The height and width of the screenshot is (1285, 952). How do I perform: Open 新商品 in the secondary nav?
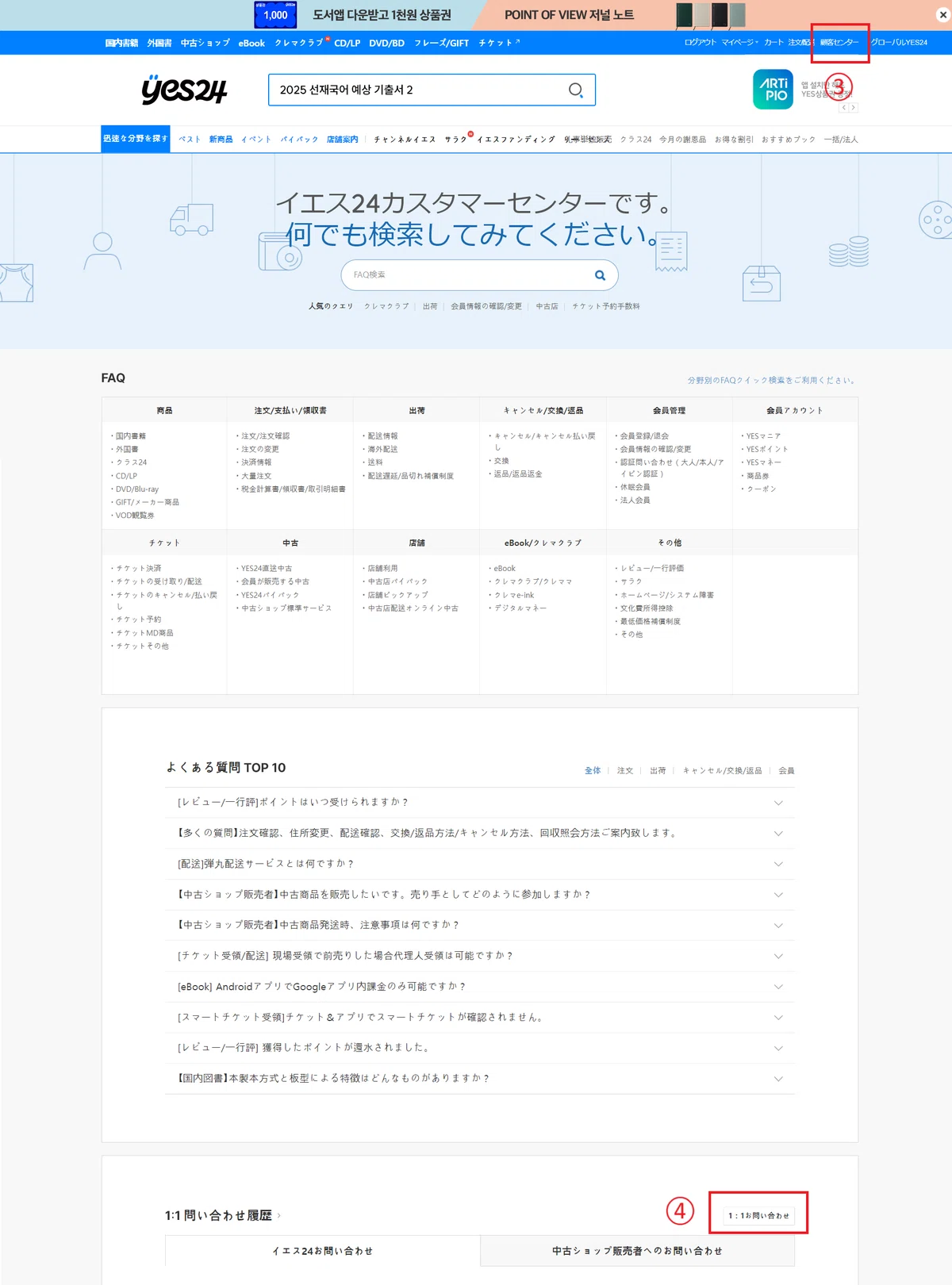pos(221,140)
